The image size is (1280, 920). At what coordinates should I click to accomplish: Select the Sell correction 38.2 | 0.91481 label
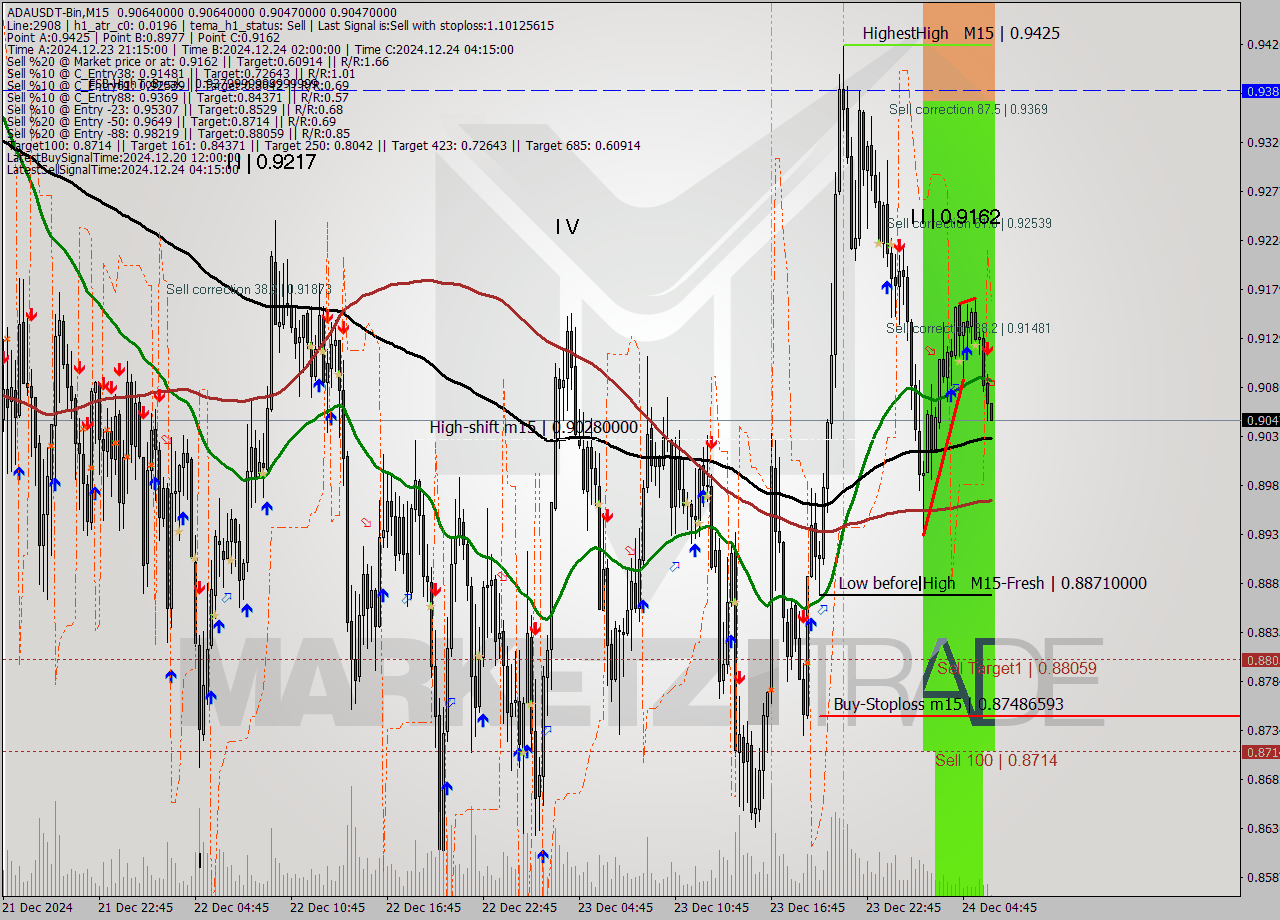click(x=968, y=328)
